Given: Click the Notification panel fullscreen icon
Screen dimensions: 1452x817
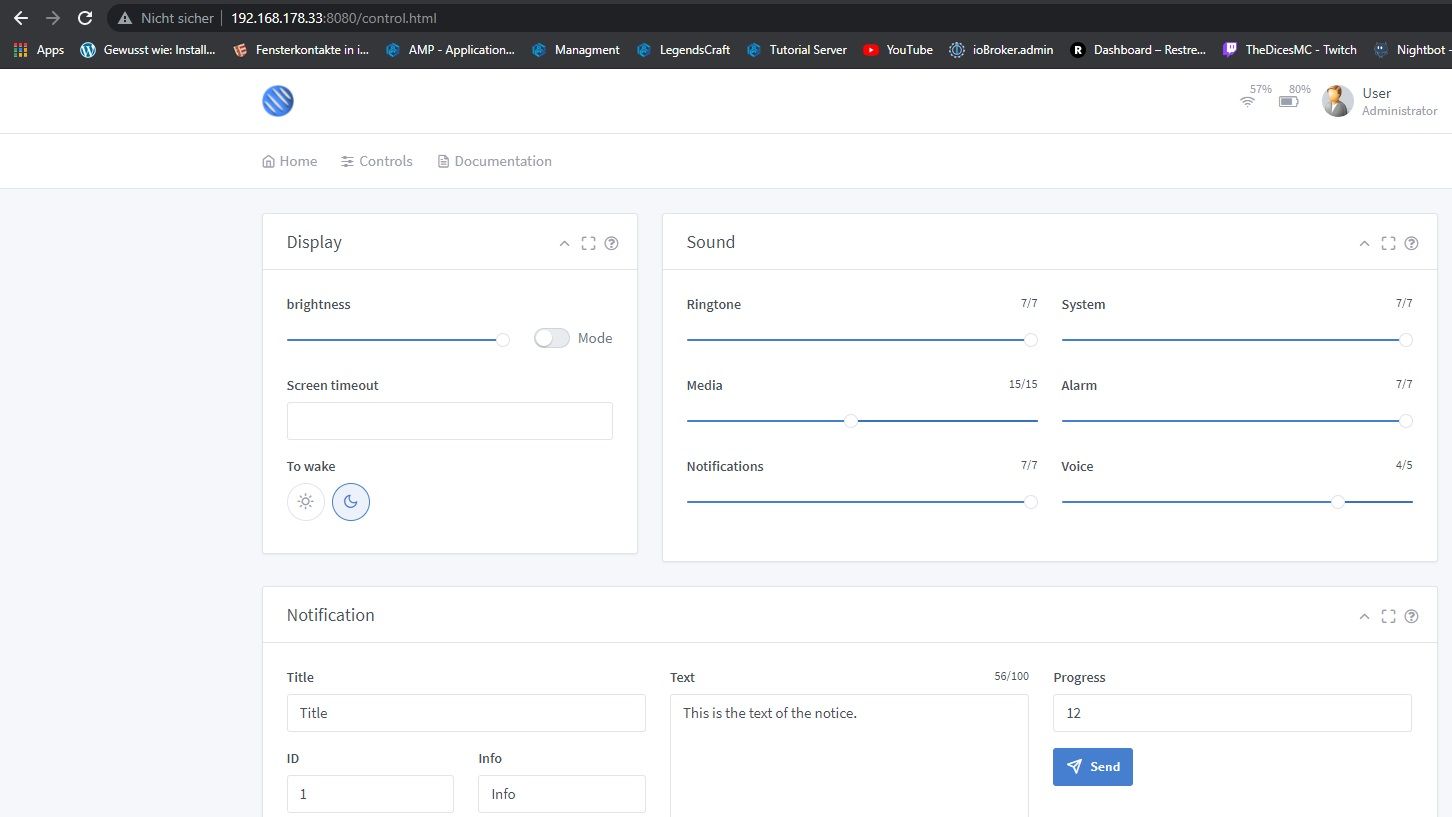Looking at the screenshot, I should click(1388, 616).
